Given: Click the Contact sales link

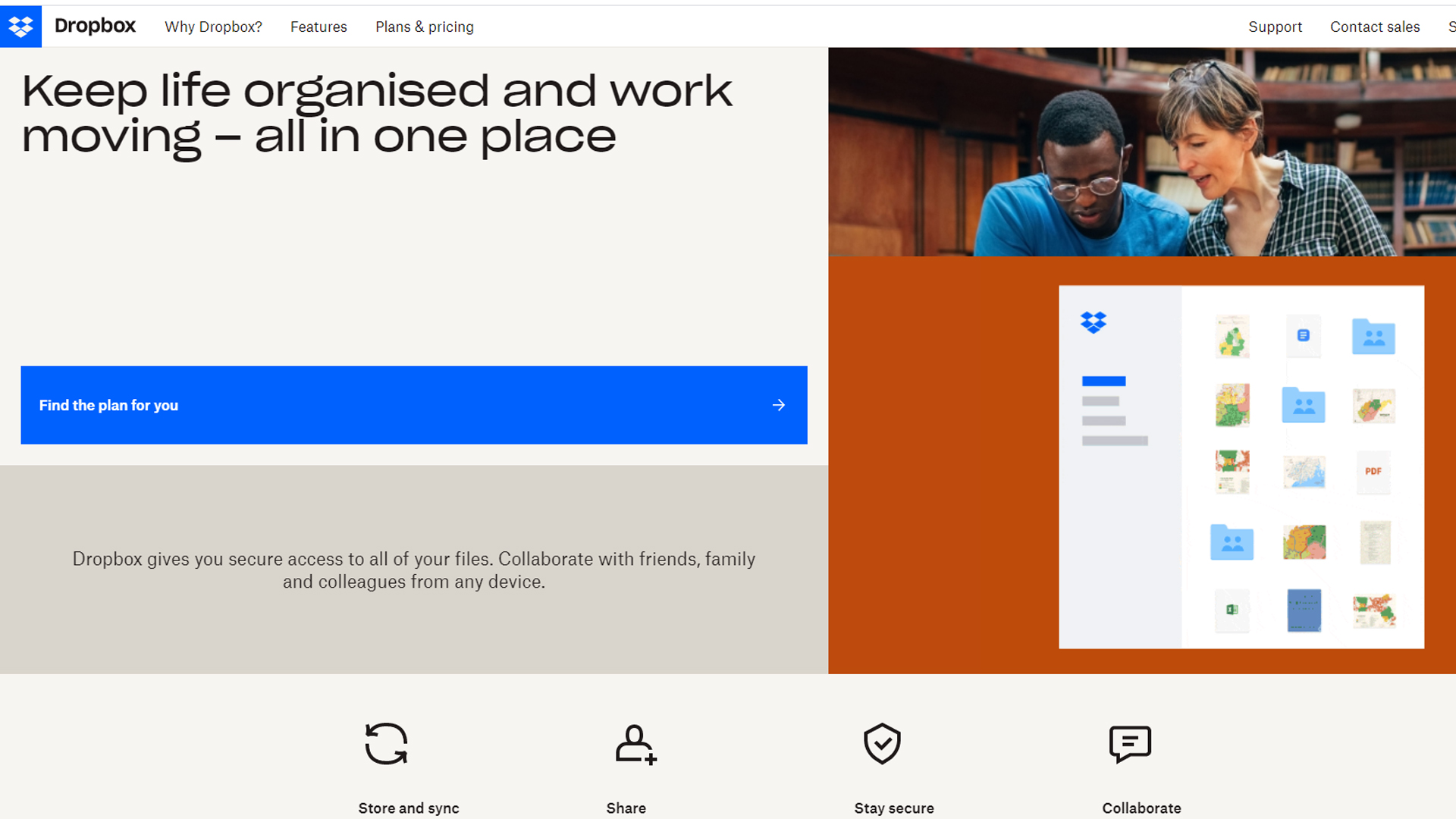Looking at the screenshot, I should 1375,27.
